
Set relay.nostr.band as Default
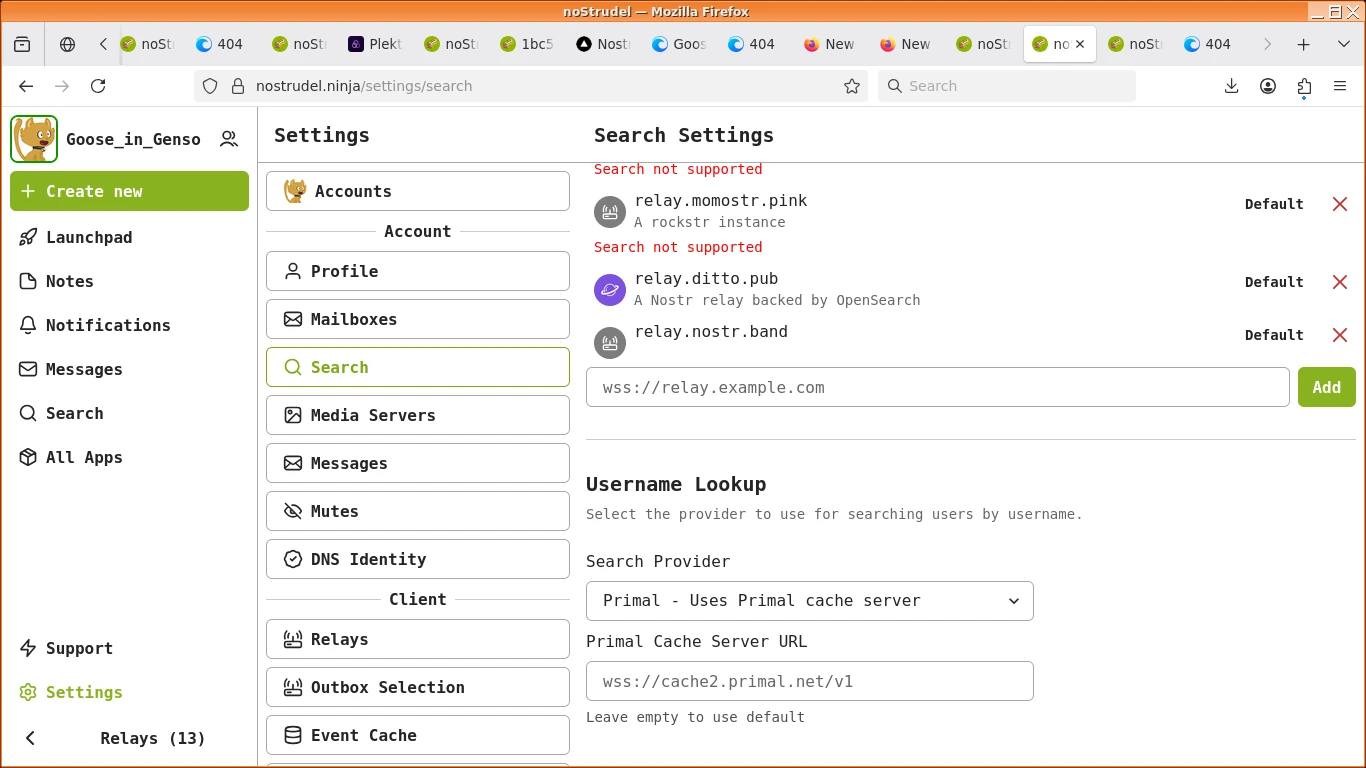[x=1274, y=335]
